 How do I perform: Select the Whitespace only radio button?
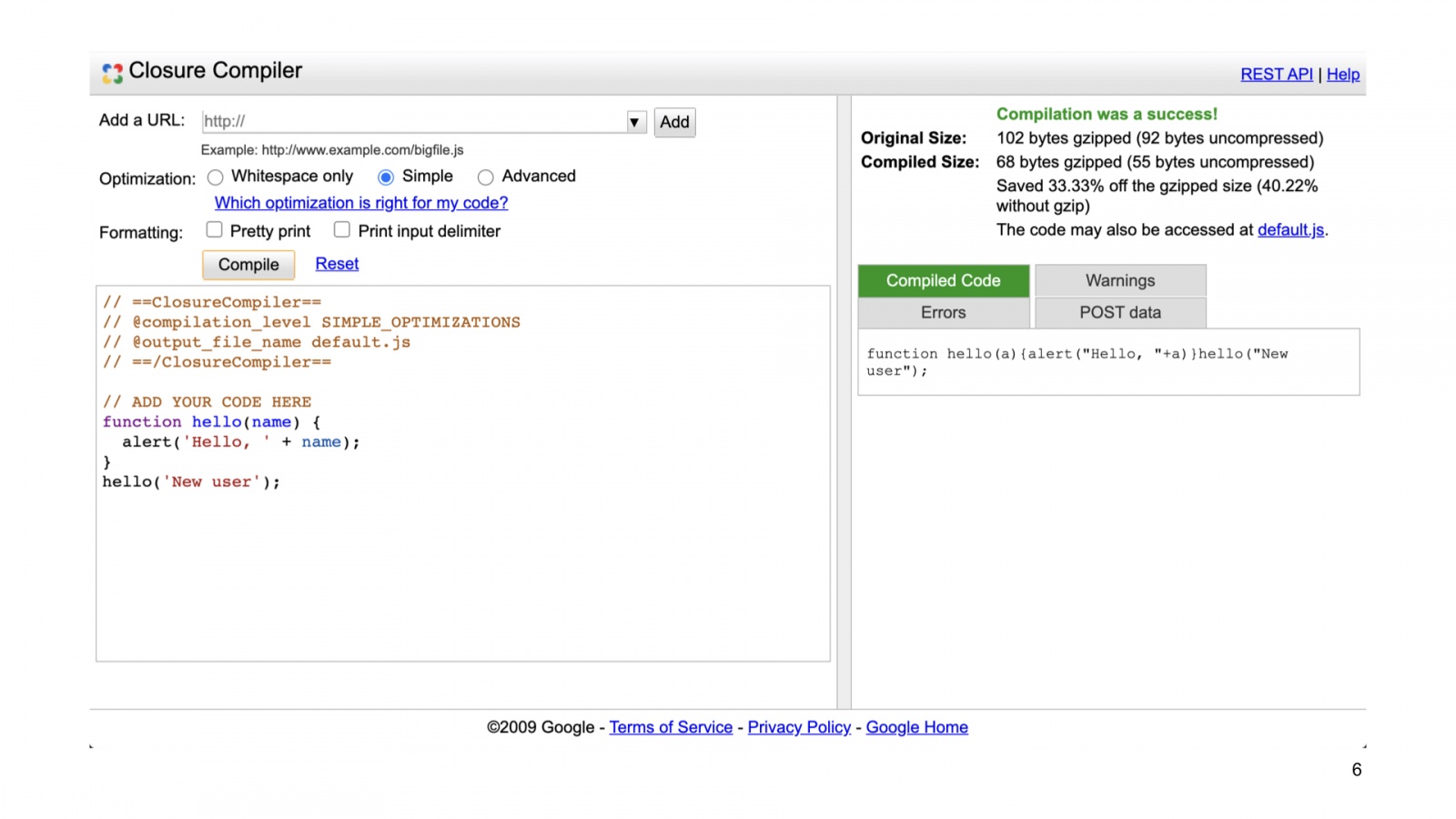(216, 177)
